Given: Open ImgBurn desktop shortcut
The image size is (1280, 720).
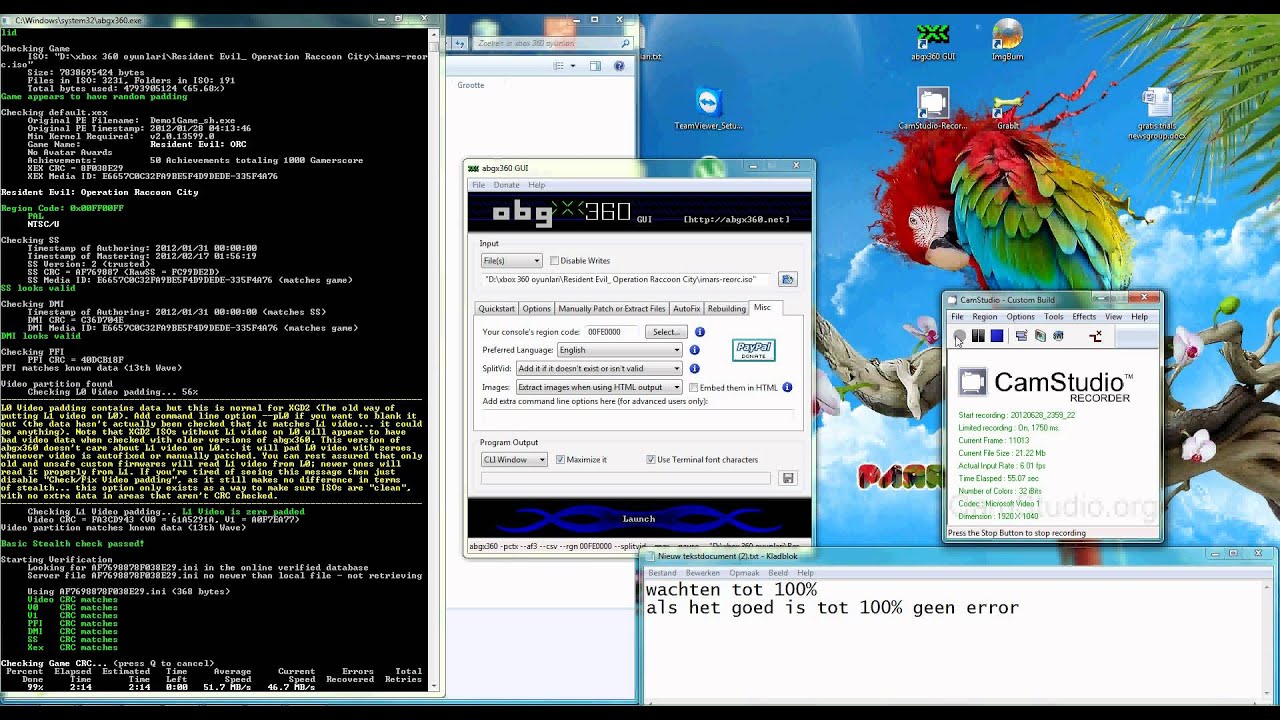Looking at the screenshot, I should (x=1007, y=41).
